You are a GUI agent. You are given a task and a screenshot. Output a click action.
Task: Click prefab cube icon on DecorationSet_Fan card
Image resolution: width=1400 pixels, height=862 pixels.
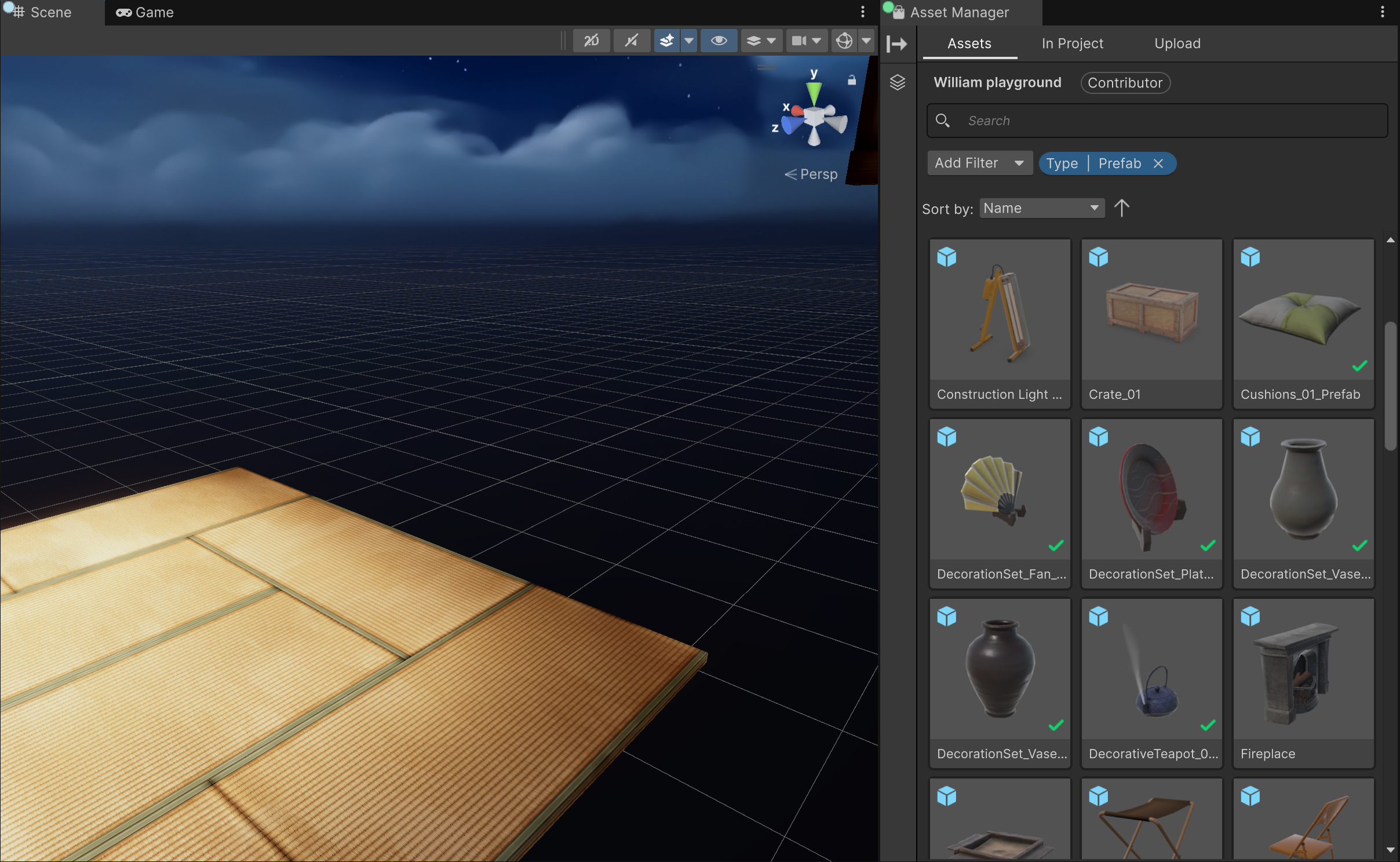click(947, 437)
